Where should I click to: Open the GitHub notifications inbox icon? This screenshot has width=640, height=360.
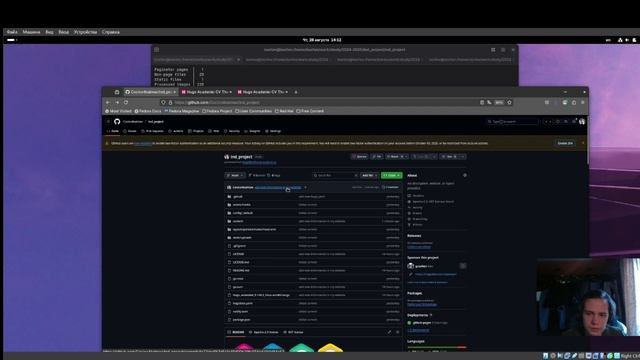pyautogui.click(x=573, y=122)
